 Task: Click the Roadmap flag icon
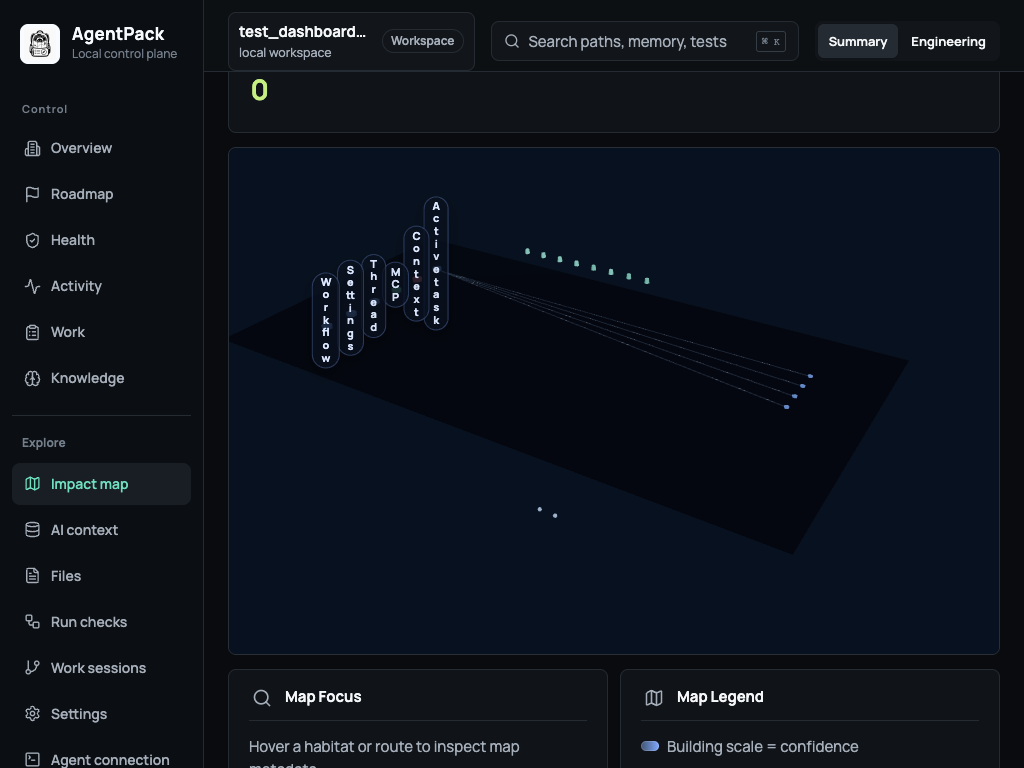(32, 195)
